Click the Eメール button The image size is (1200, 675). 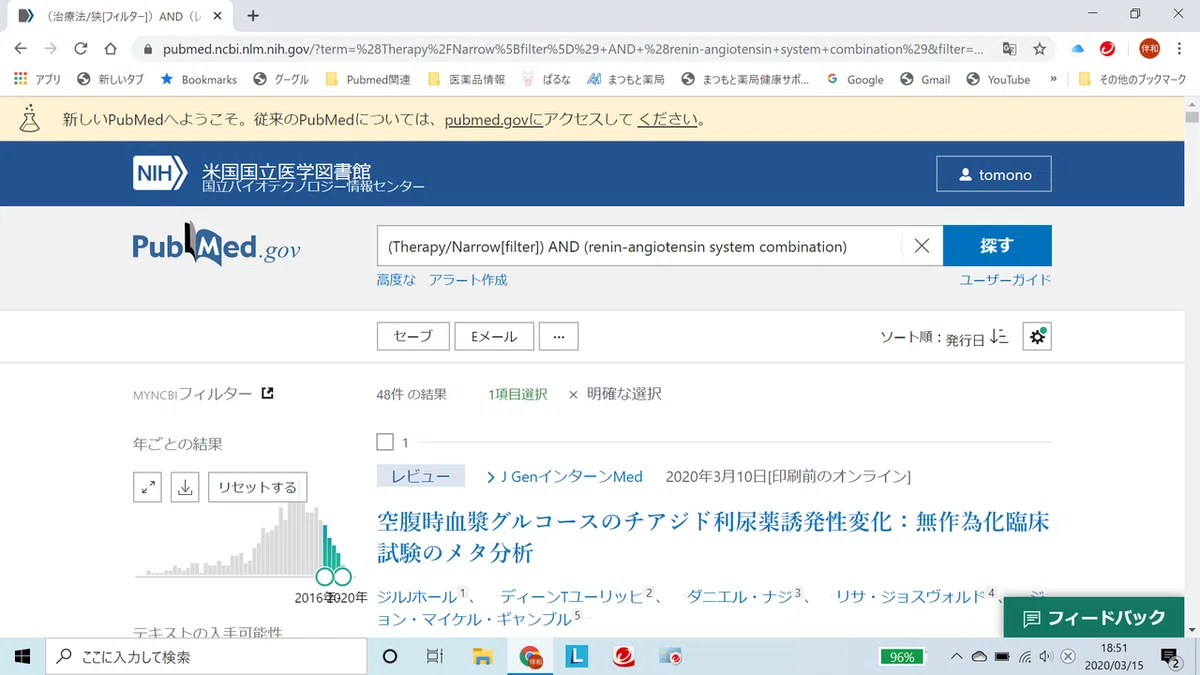pyautogui.click(x=494, y=337)
